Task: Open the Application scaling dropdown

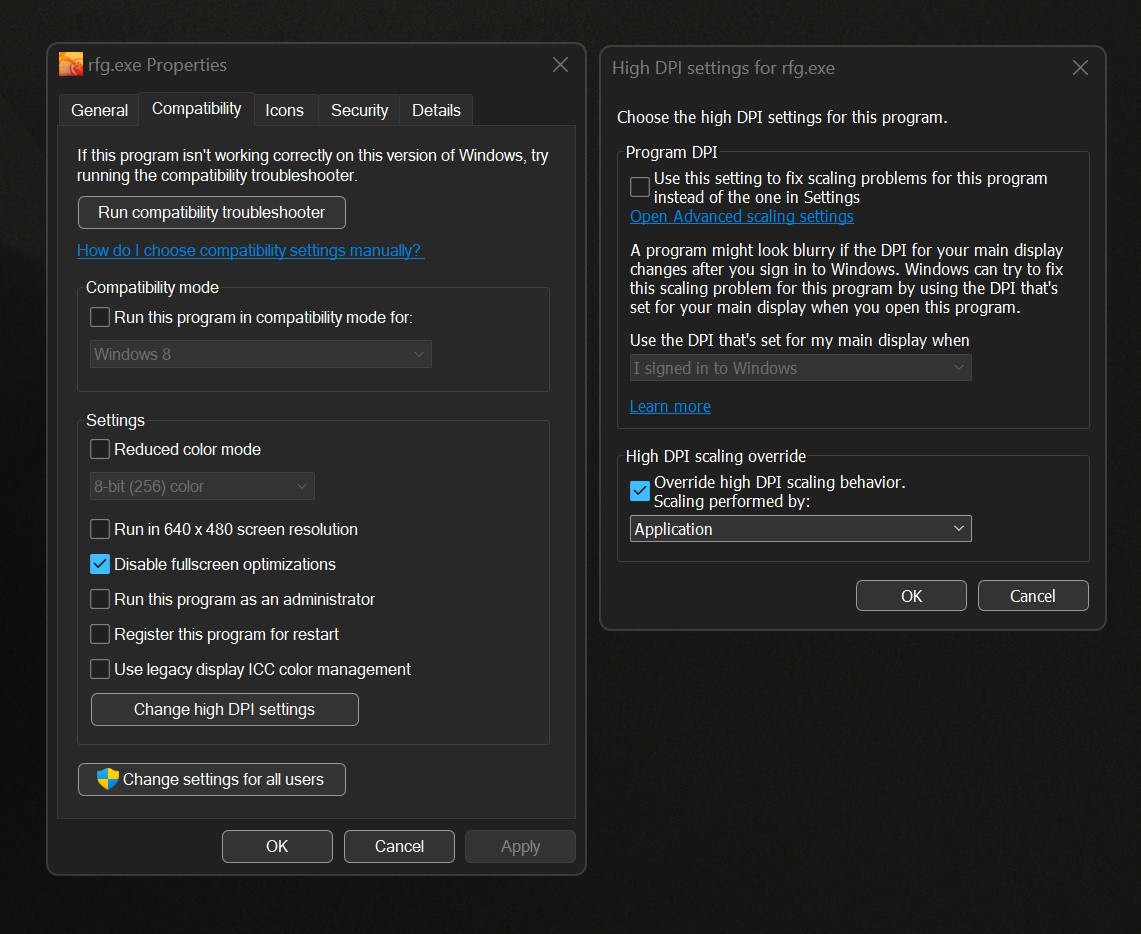Action: coord(800,529)
